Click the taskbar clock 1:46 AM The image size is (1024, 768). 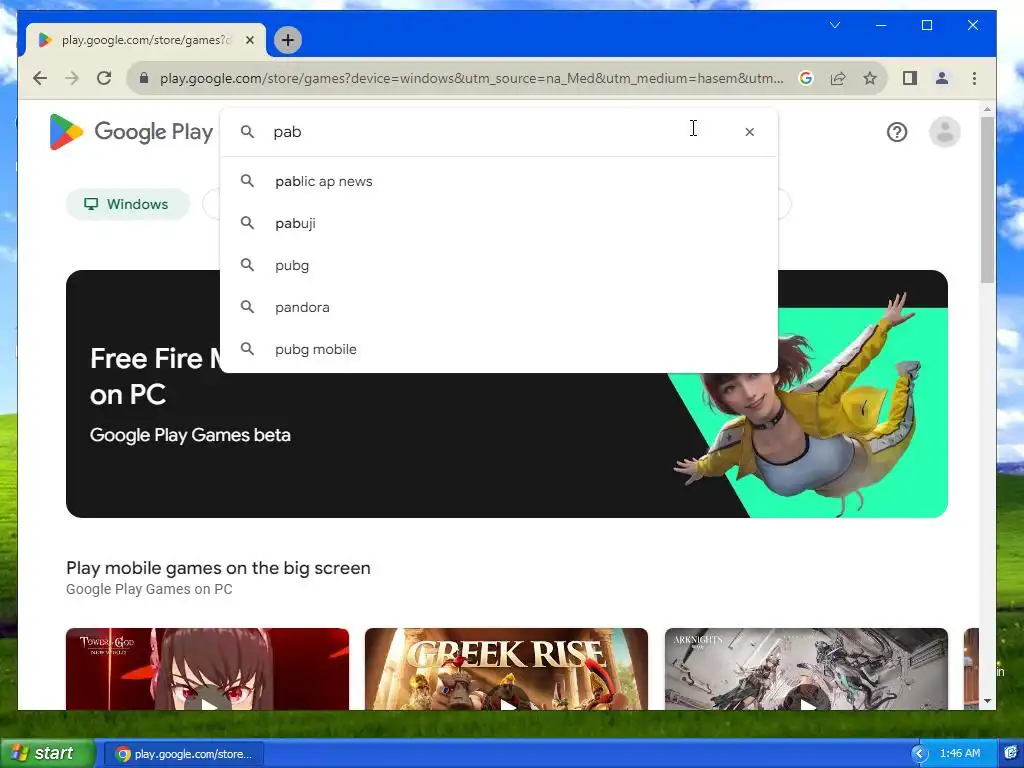click(959, 754)
